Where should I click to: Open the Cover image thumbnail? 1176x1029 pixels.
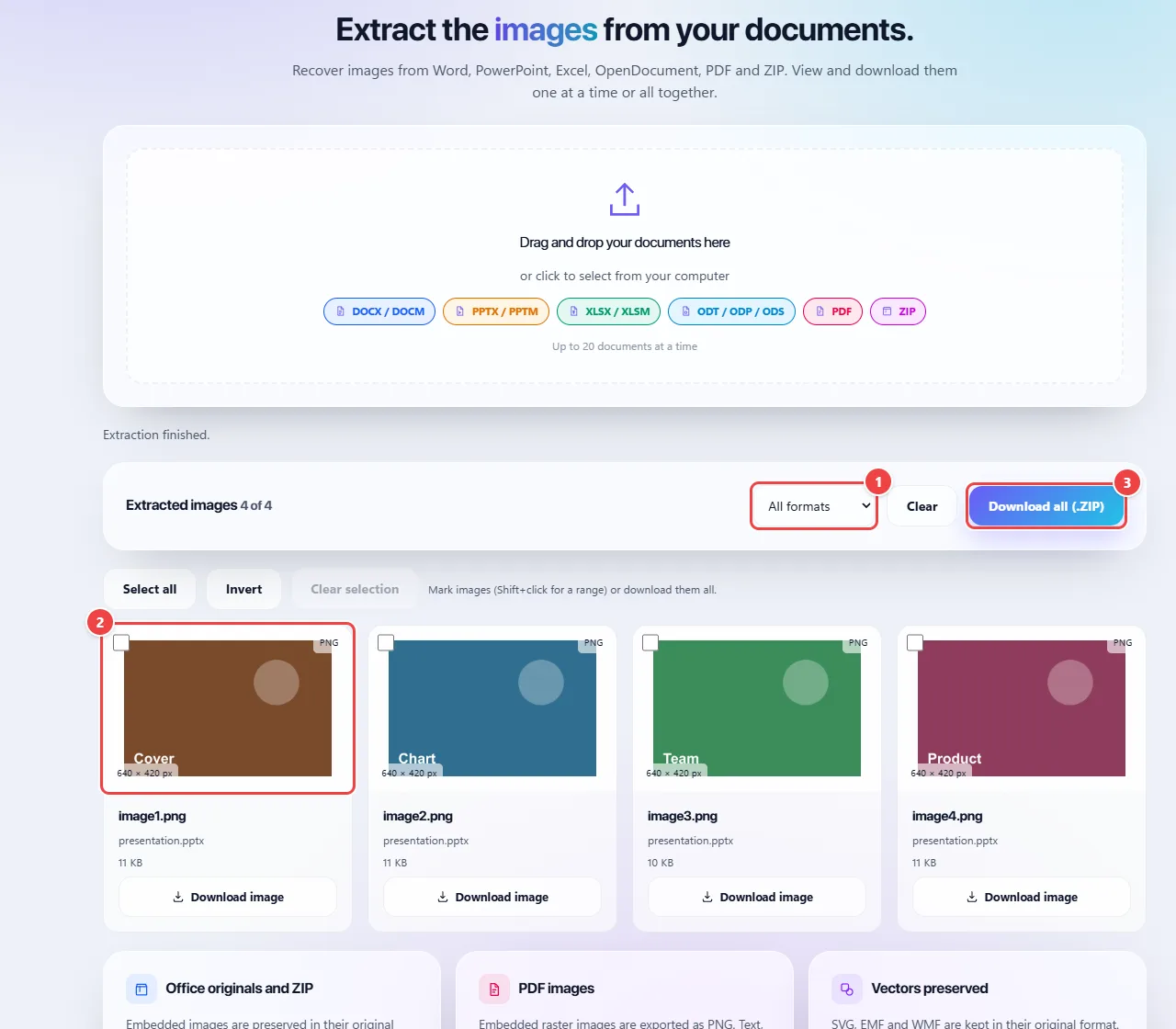point(228,708)
